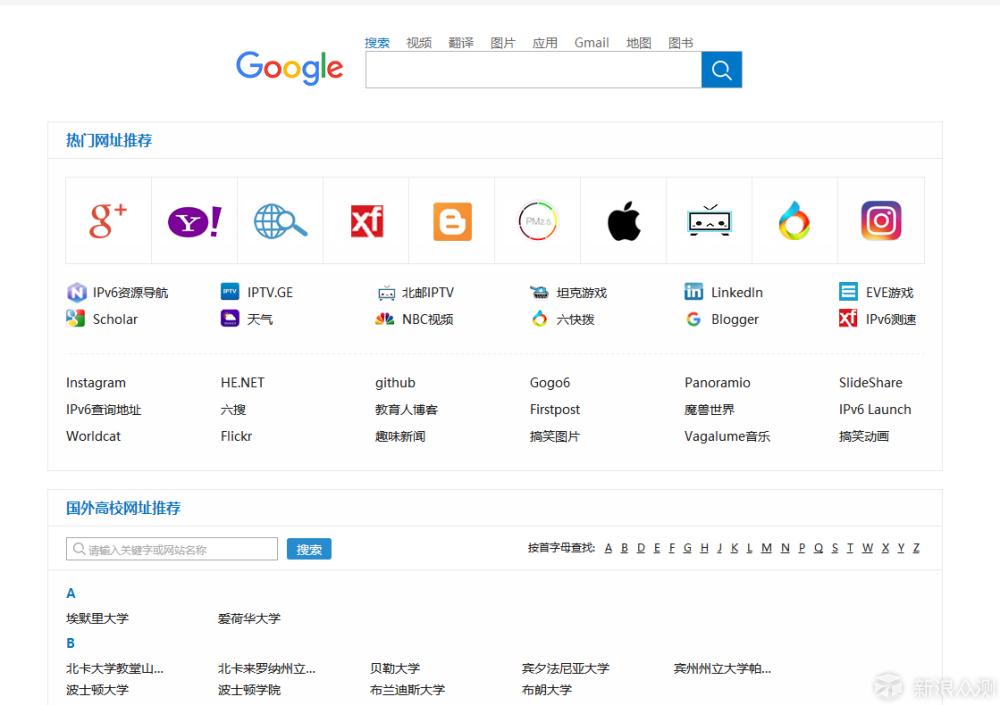The height and width of the screenshot is (705, 1000).
Task: Open the Gogo6 link
Action: 550,383
